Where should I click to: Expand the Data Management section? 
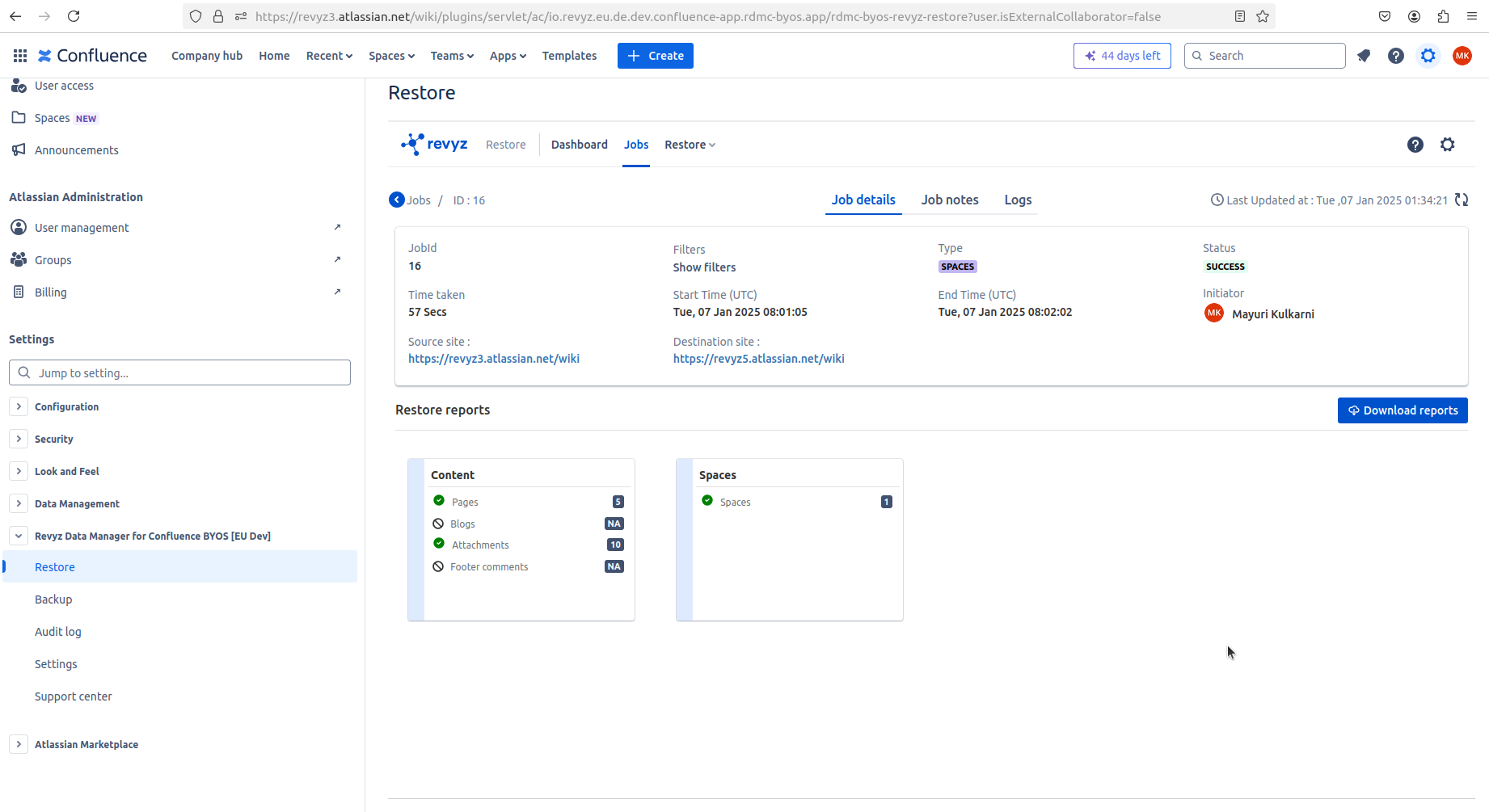tap(19, 503)
